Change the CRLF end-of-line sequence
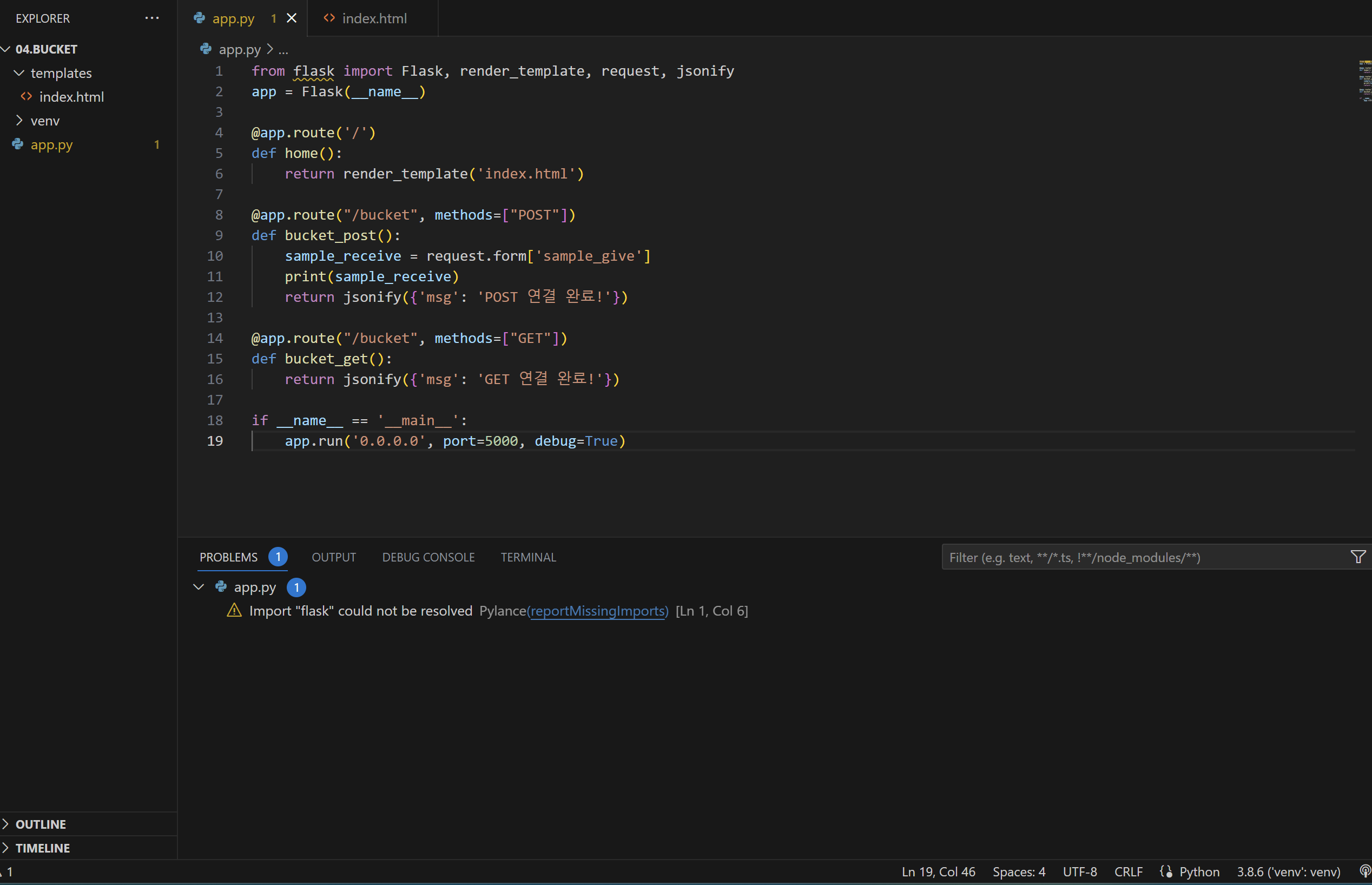The height and width of the screenshot is (885, 1372). [x=1129, y=871]
